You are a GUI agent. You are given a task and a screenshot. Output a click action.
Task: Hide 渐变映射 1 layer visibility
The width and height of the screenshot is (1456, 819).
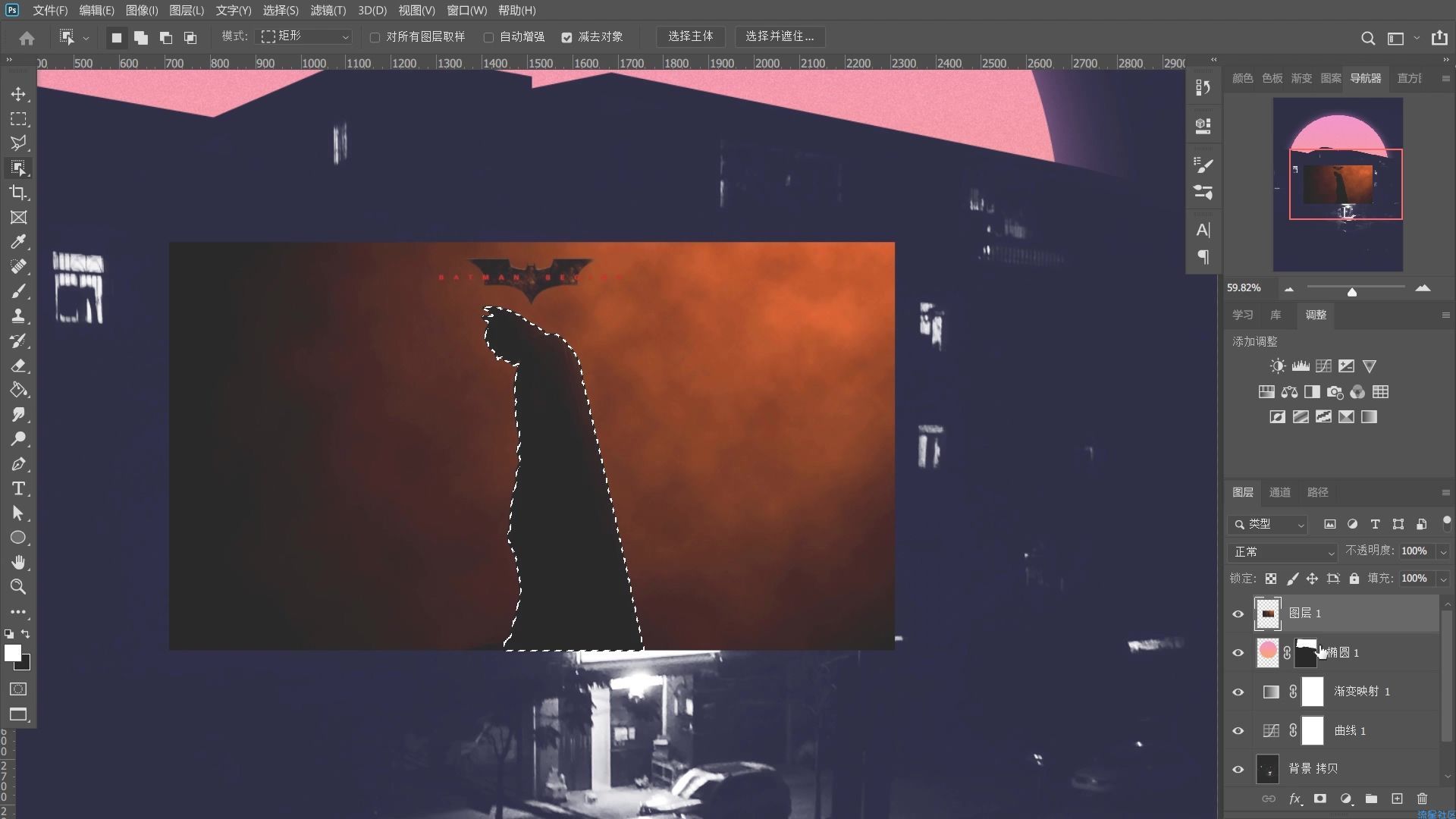(x=1238, y=692)
